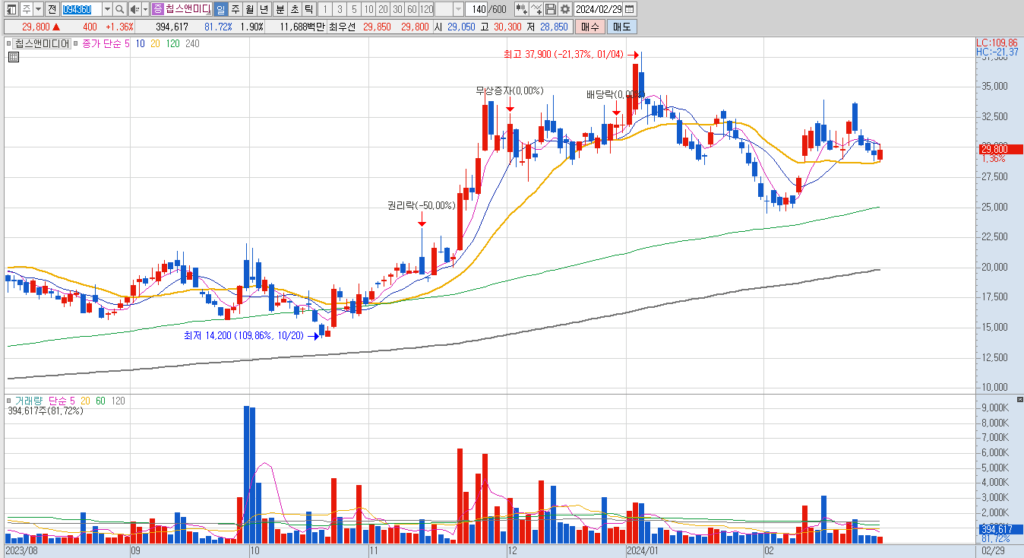Switch to 초 (second) chart period

294,9
